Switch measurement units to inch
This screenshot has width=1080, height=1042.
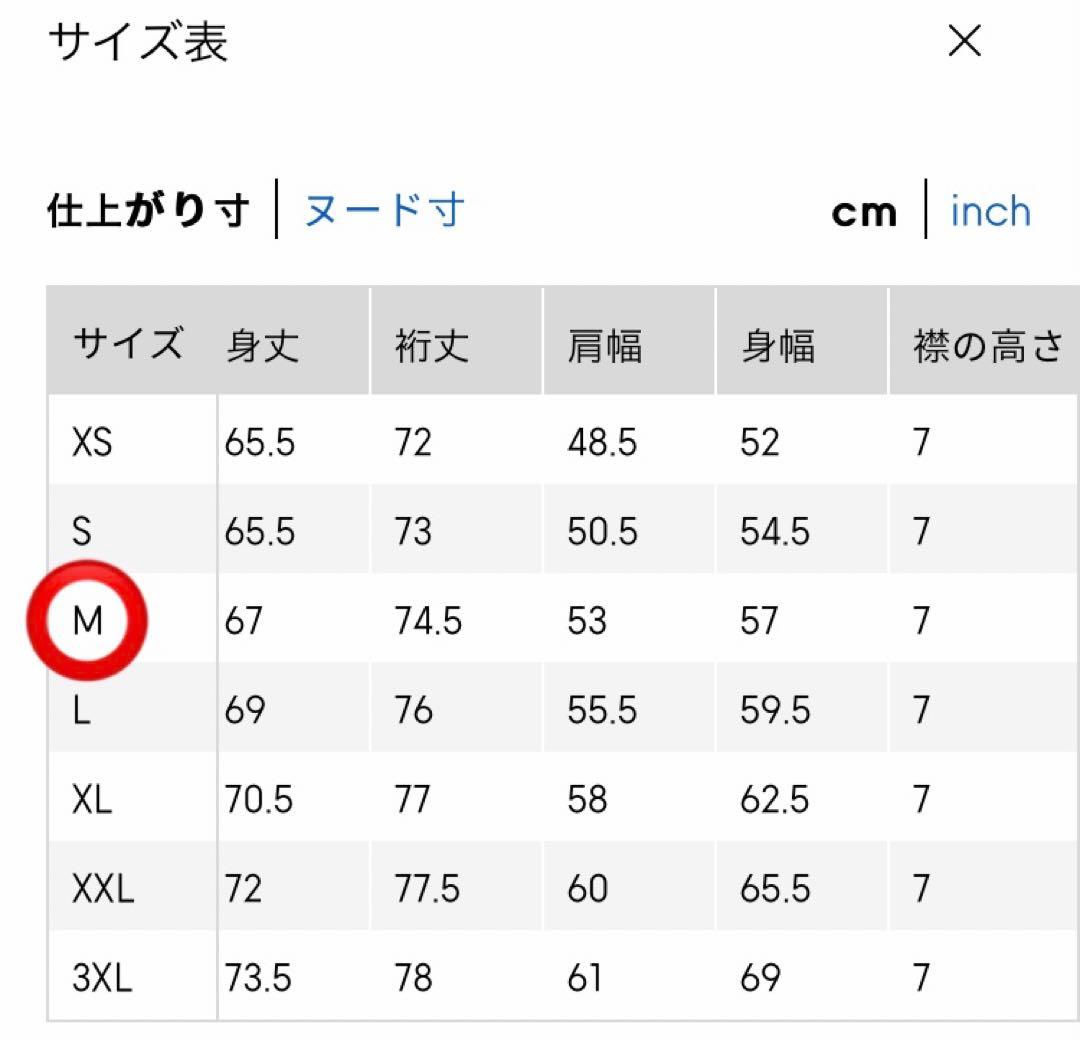click(990, 212)
